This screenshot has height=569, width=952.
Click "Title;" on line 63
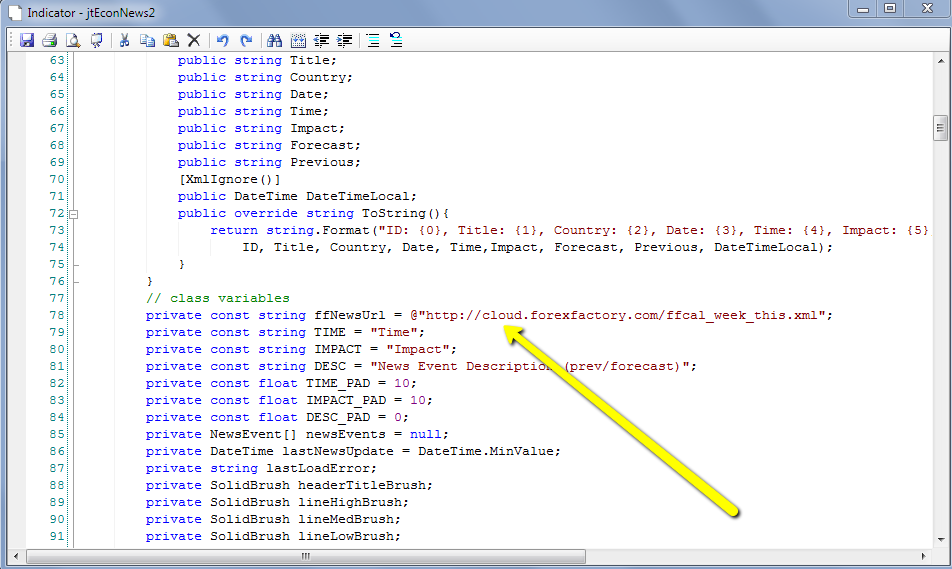(x=313, y=60)
